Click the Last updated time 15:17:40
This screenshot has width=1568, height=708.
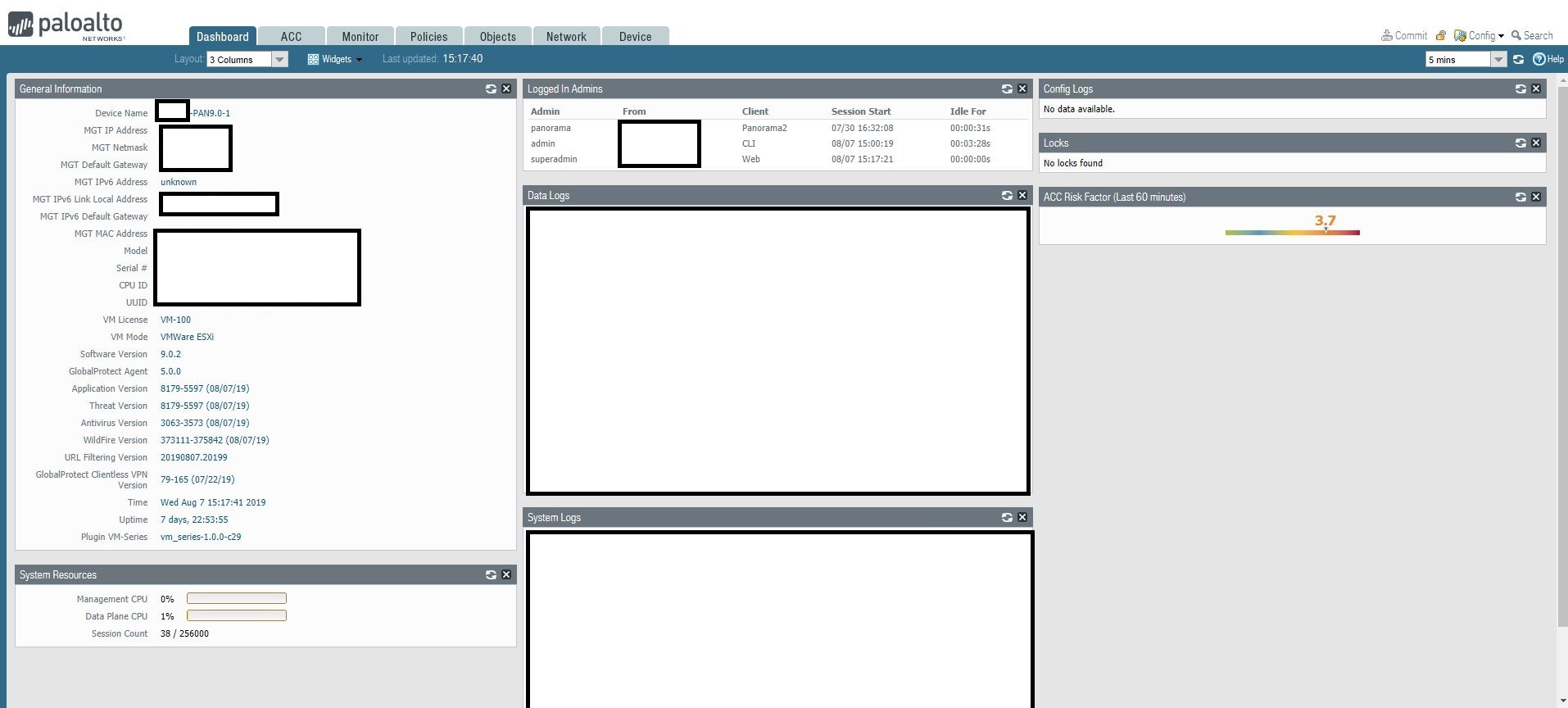point(463,59)
